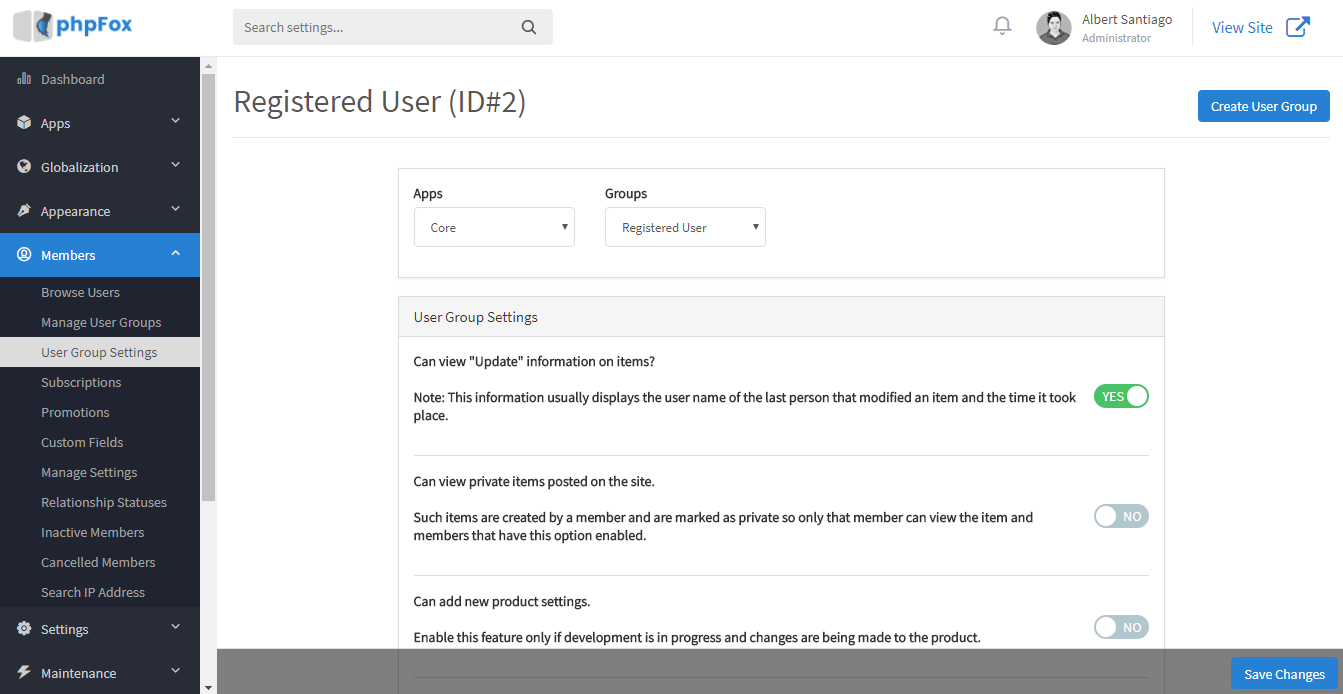The height and width of the screenshot is (694, 1343).
Task: Open the Apps dropdown showing Core
Action: pyautogui.click(x=494, y=227)
